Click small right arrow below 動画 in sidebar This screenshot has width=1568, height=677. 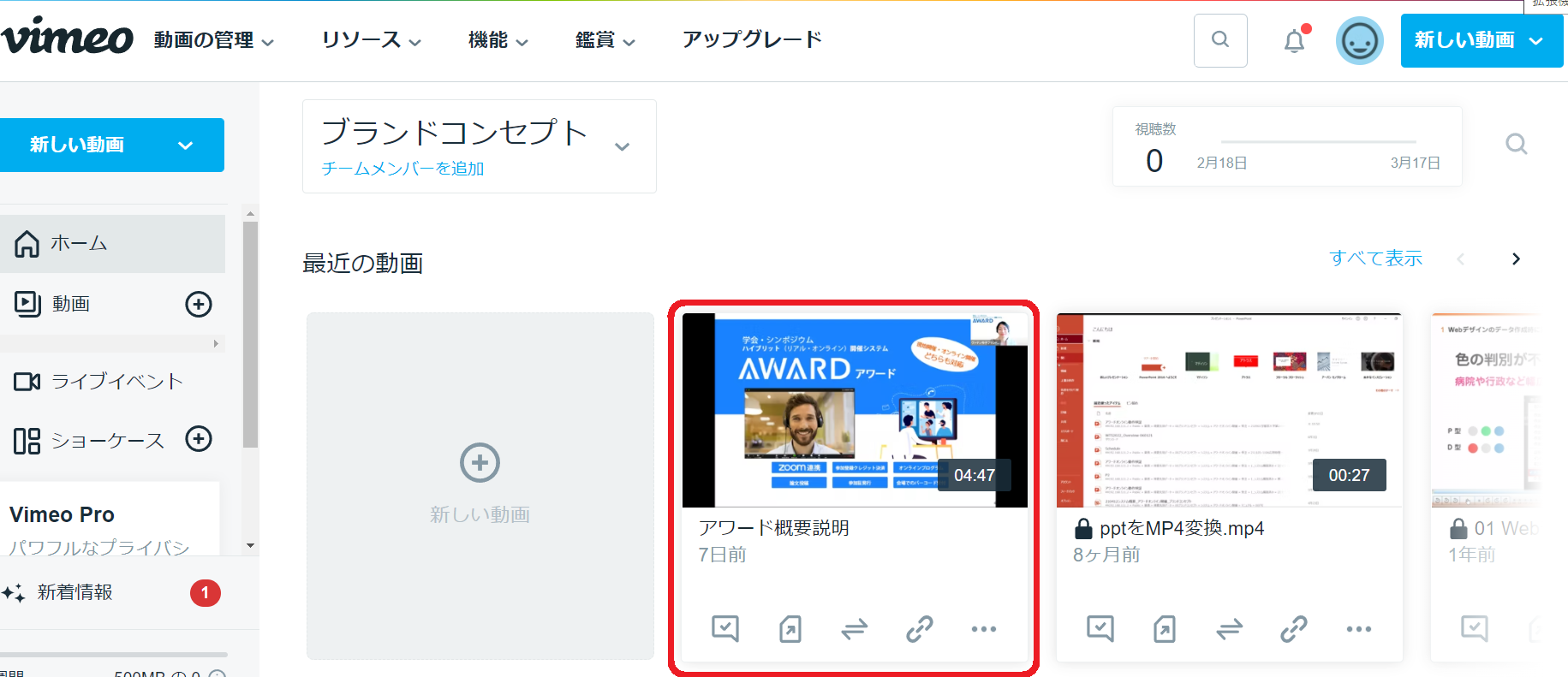[216, 343]
